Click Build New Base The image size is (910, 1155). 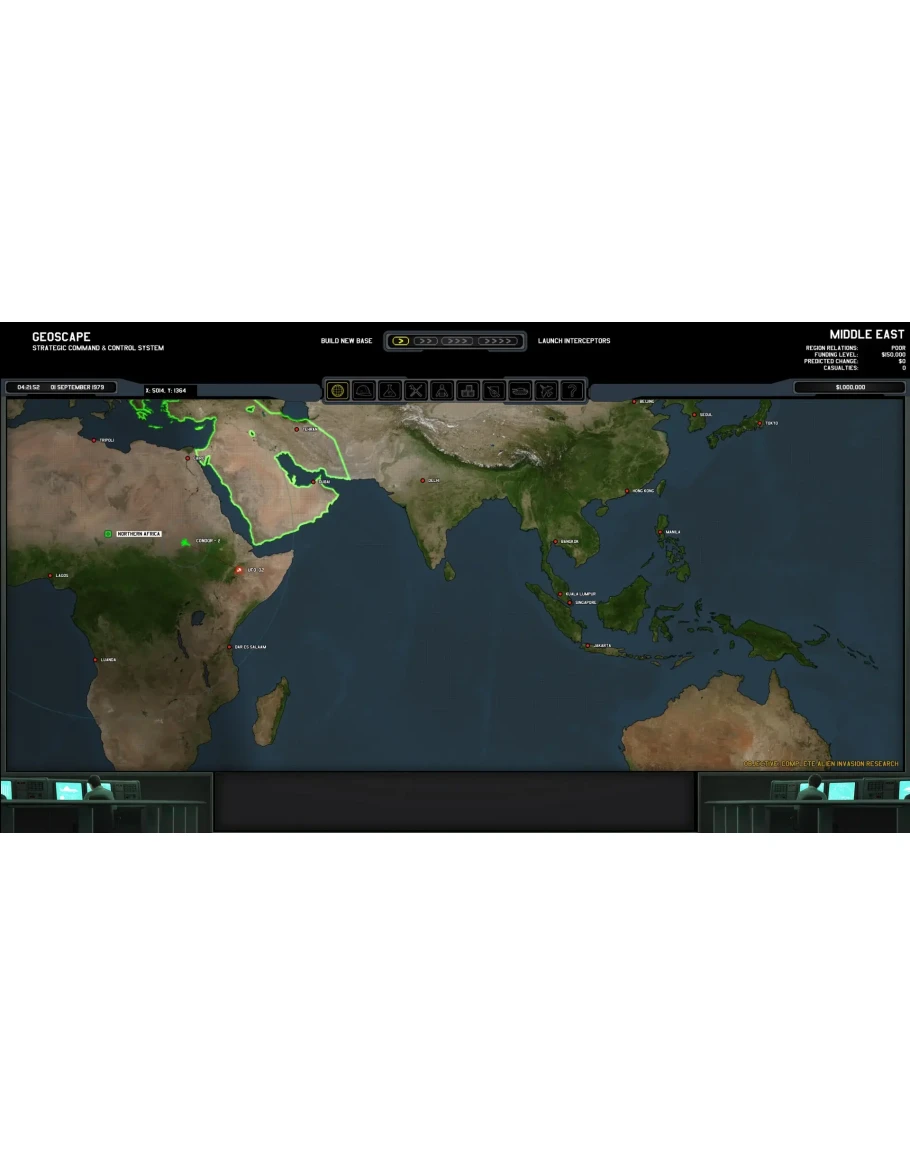point(346,341)
